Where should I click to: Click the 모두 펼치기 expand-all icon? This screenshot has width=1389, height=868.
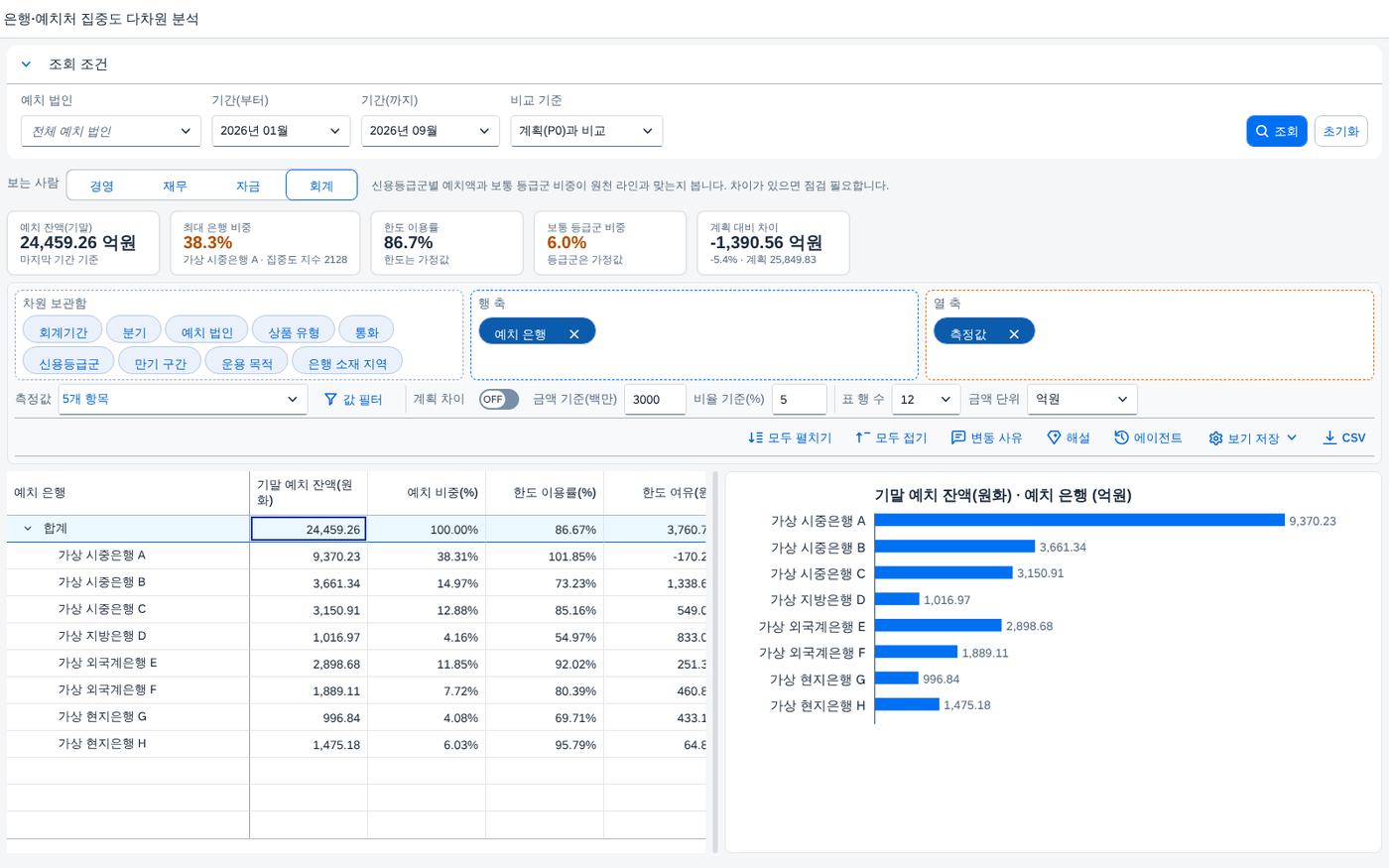coord(756,437)
